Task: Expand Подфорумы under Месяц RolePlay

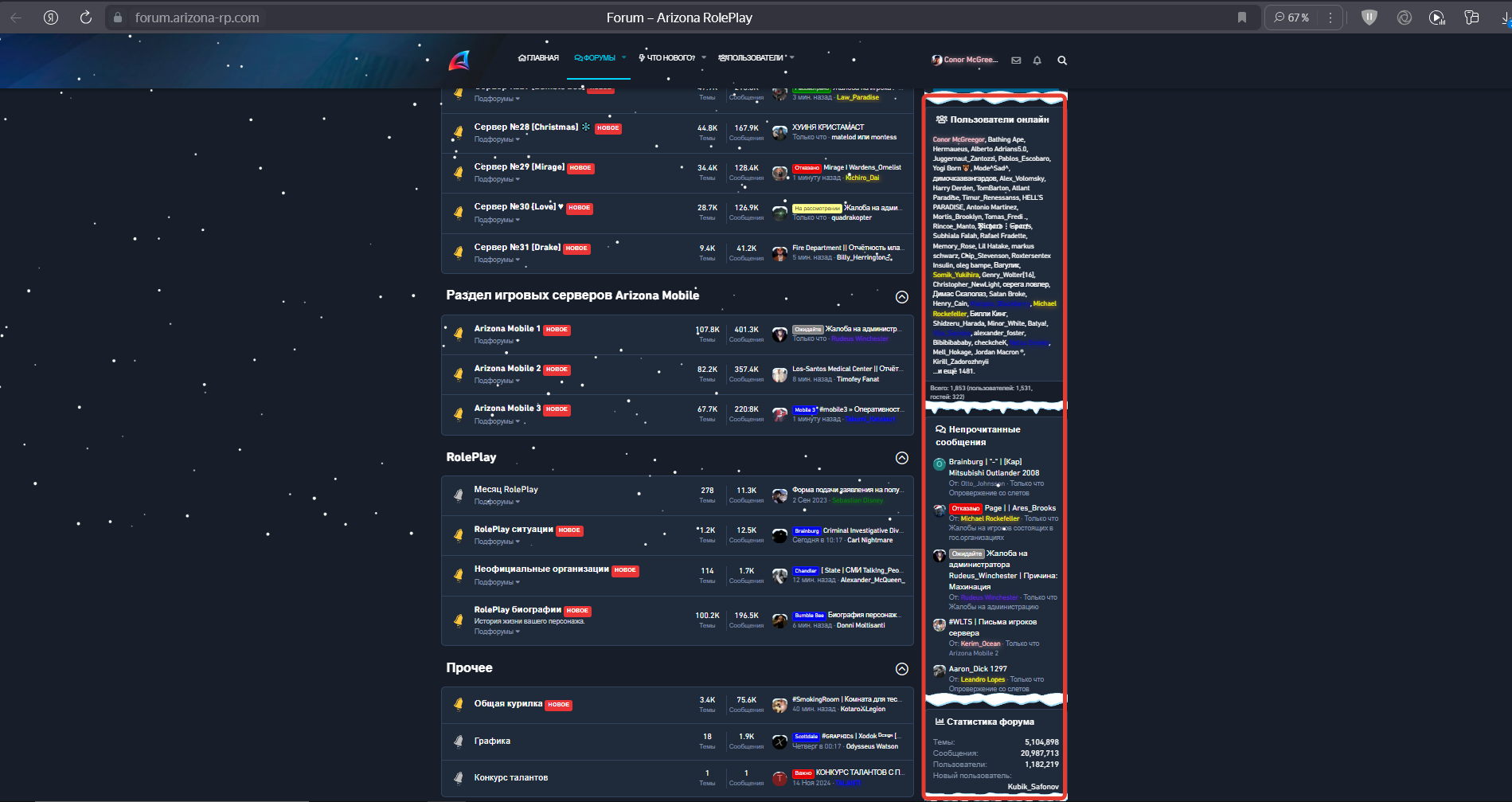Action: click(x=497, y=502)
